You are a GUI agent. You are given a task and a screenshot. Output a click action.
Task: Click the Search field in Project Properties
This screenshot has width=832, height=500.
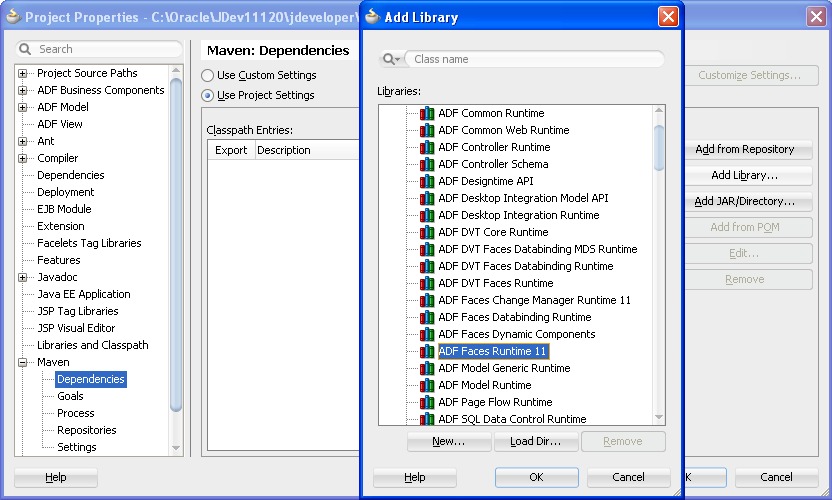tap(99, 49)
